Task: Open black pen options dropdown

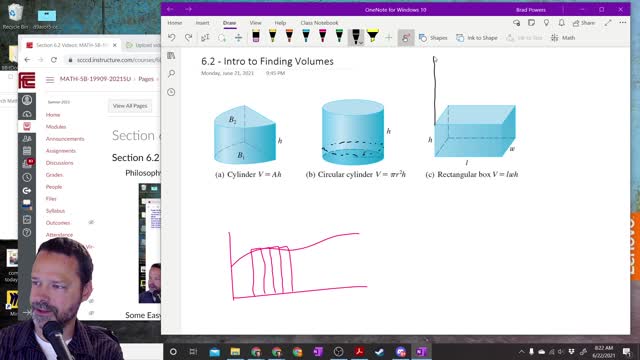Action: pos(361,42)
